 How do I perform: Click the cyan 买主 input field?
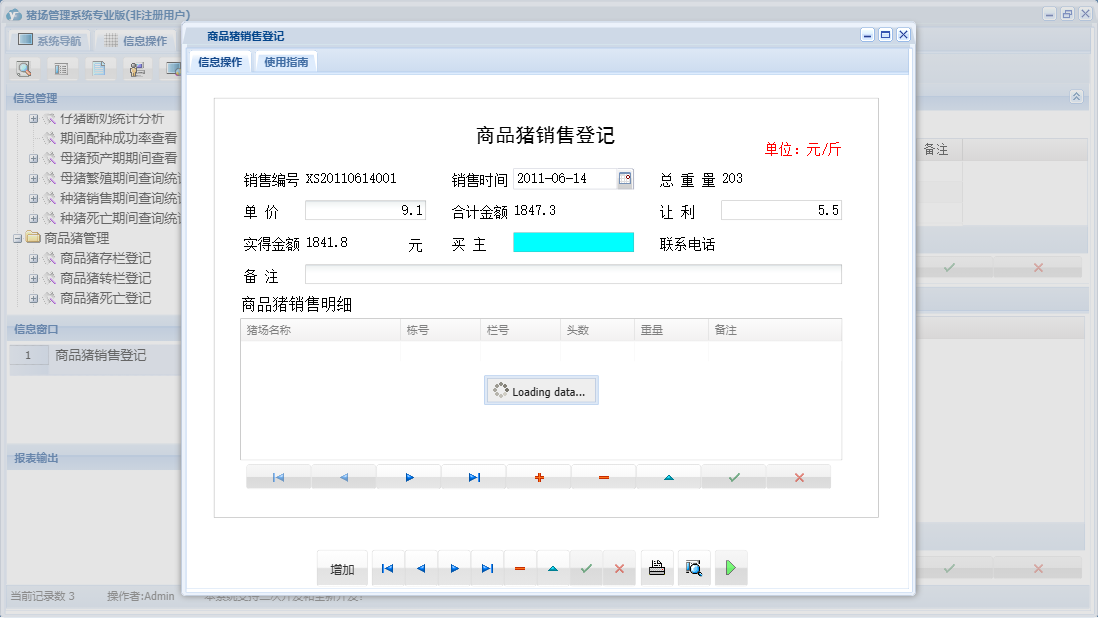[x=572, y=241]
